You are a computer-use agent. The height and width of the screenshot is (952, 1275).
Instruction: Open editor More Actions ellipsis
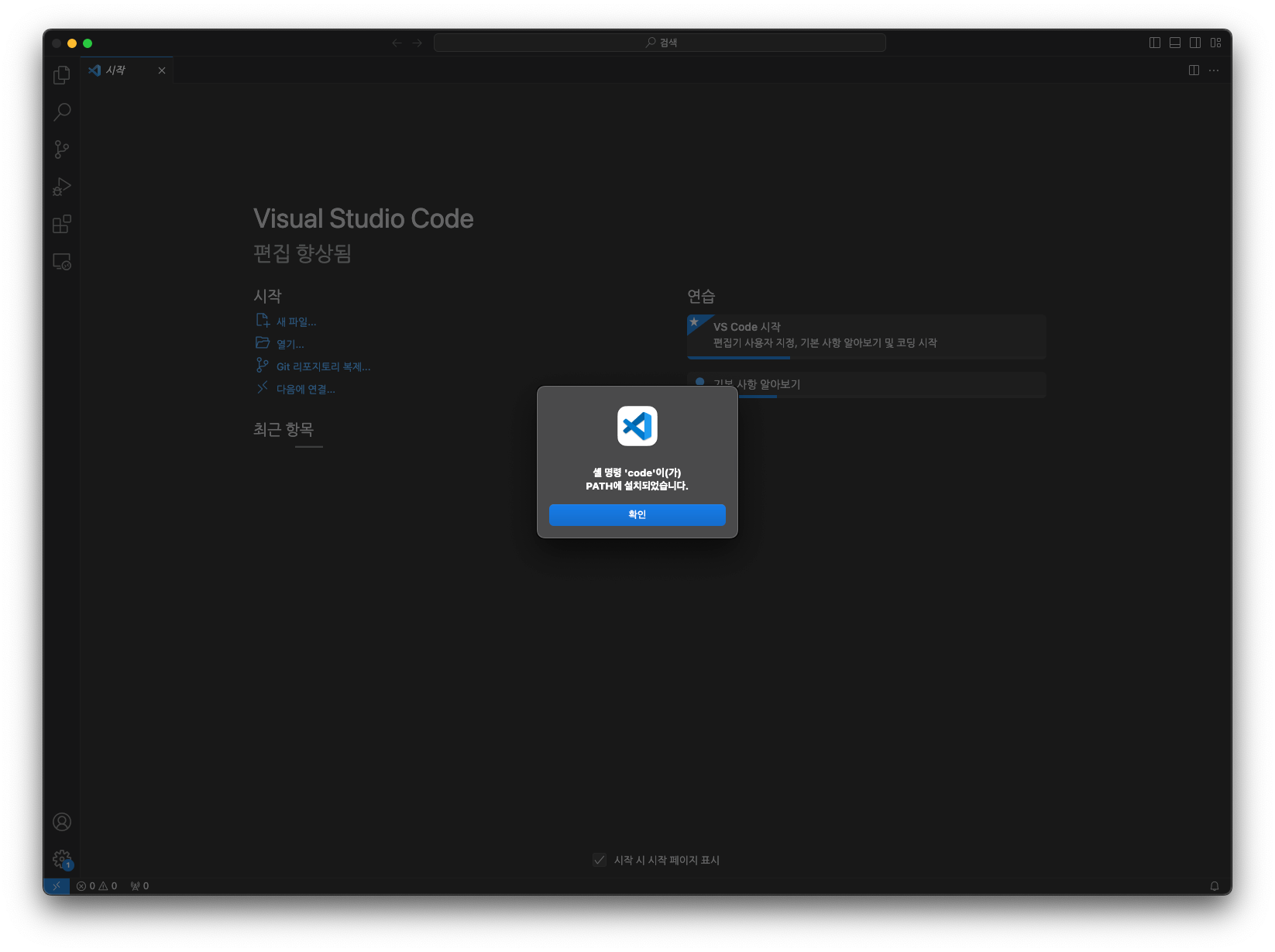(x=1214, y=70)
